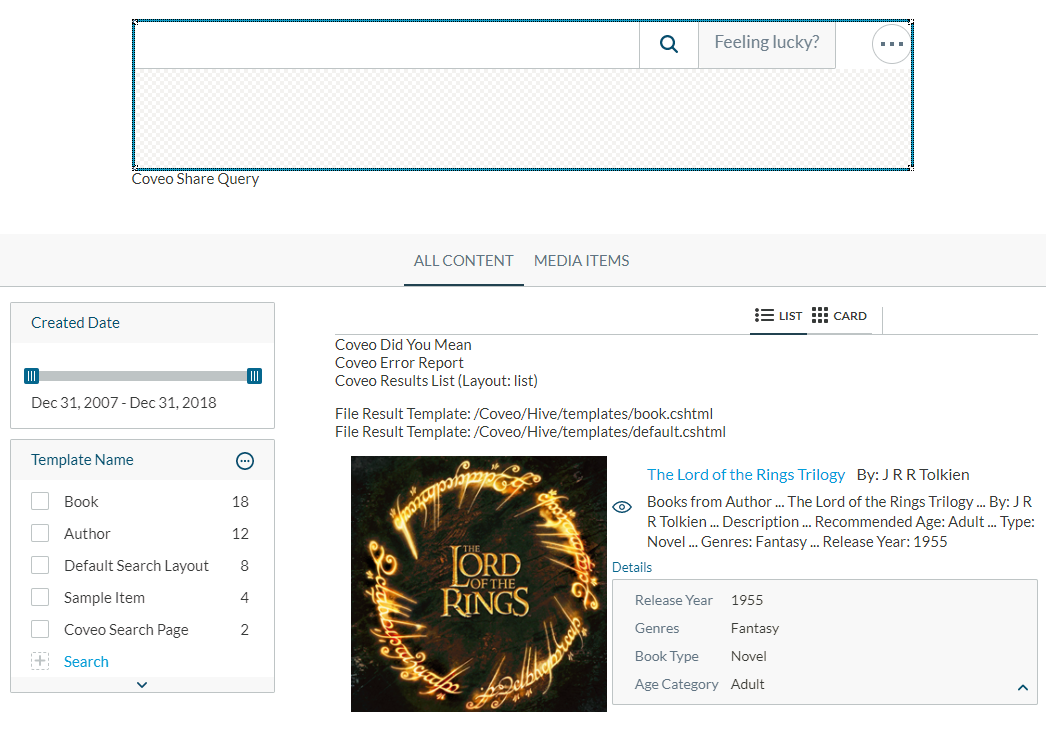Screen dimensions: 1046x742
Task: Click the By: J R R Tolkien text
Action: pos(913,474)
